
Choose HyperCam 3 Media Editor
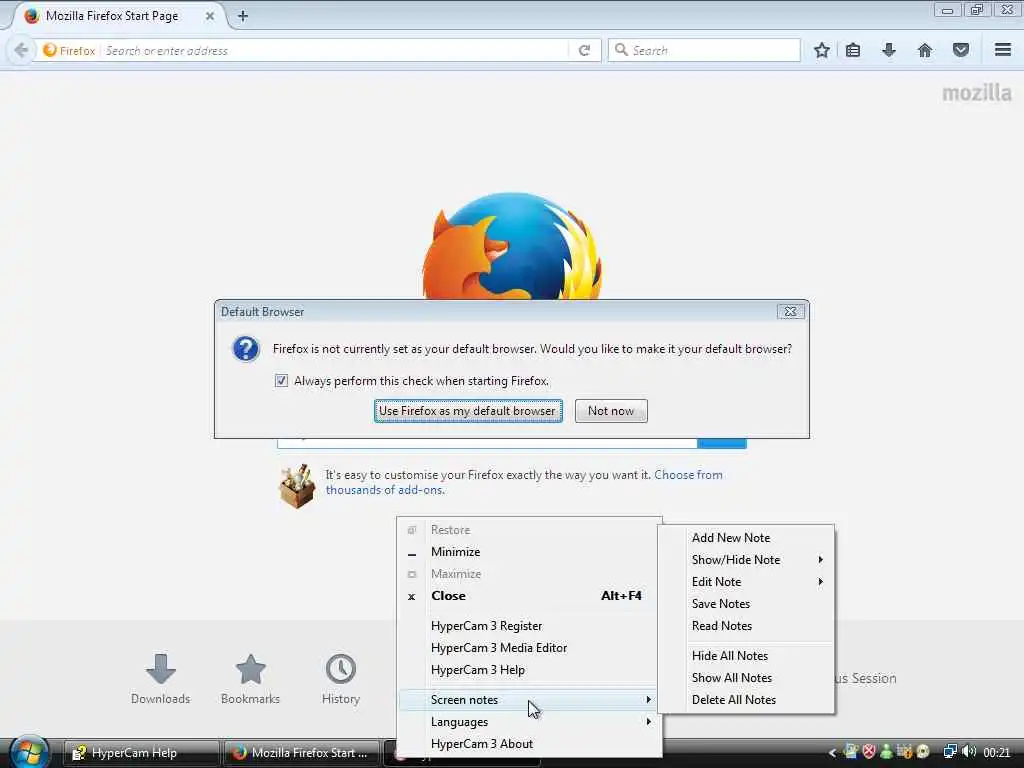pos(530,648)
